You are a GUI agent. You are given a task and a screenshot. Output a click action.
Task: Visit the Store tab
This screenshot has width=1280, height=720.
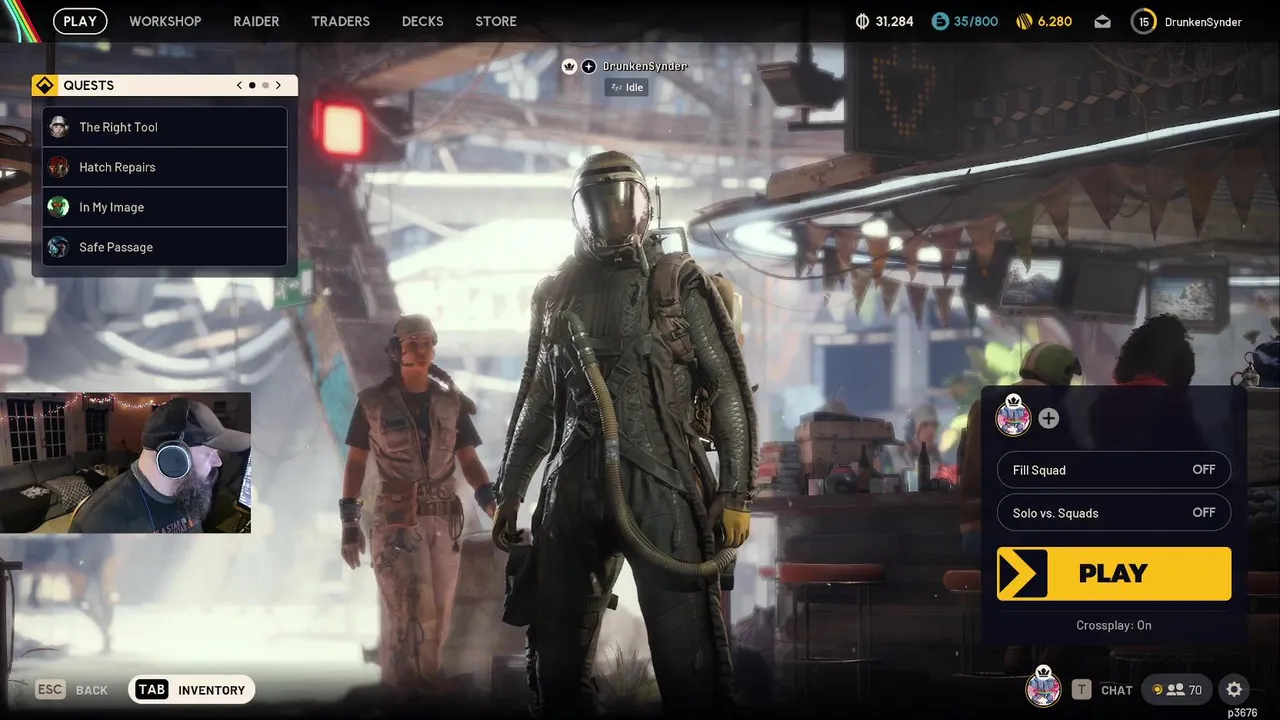point(496,21)
